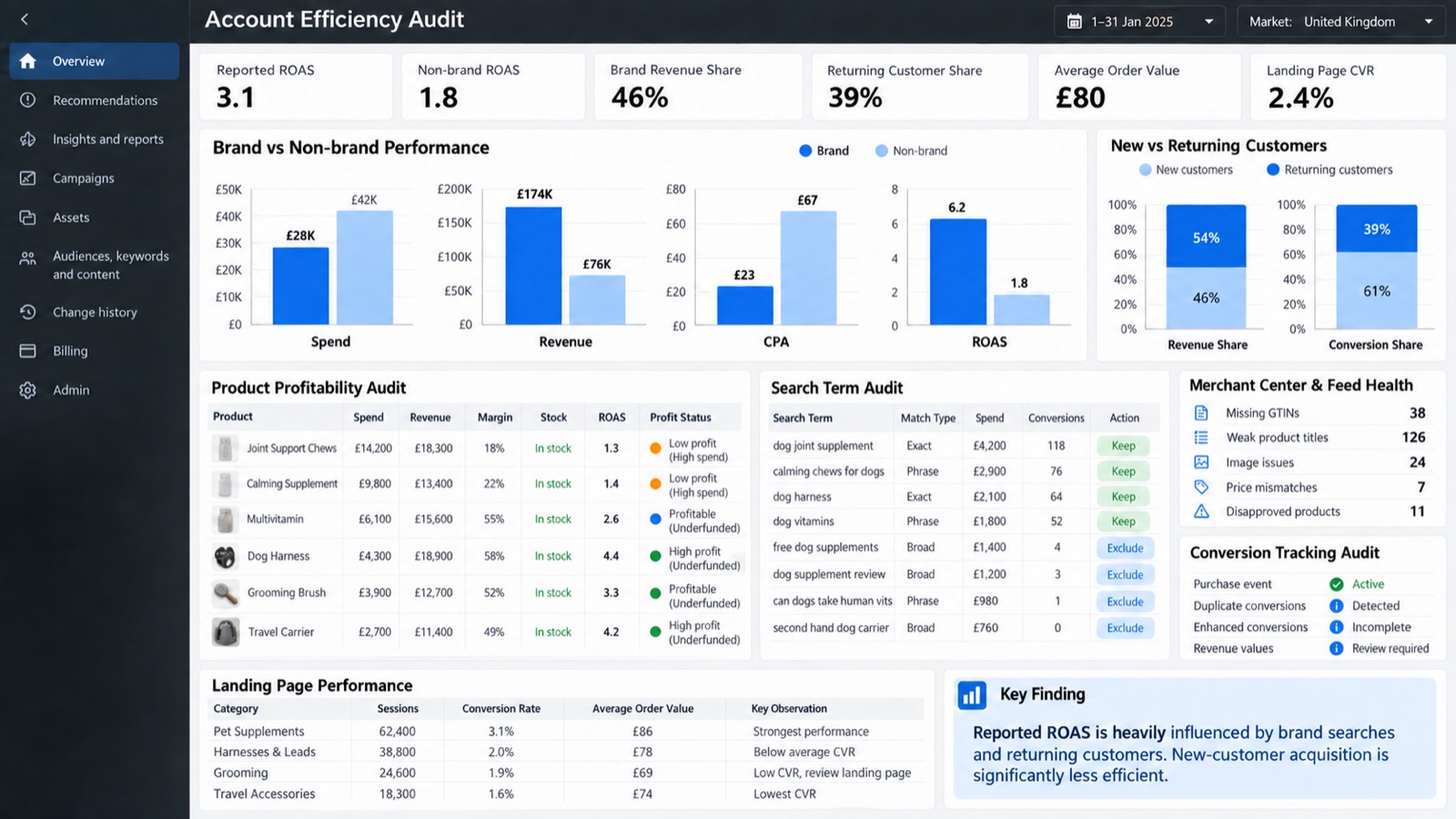
Task: Click the New customers legend dot
Action: tap(1146, 170)
